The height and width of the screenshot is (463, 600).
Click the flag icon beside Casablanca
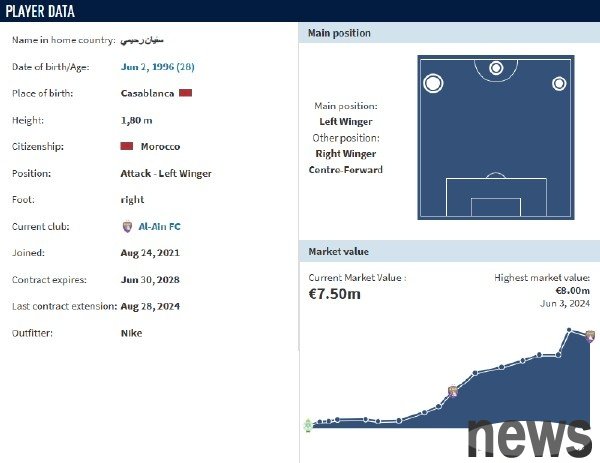pyautogui.click(x=185, y=93)
